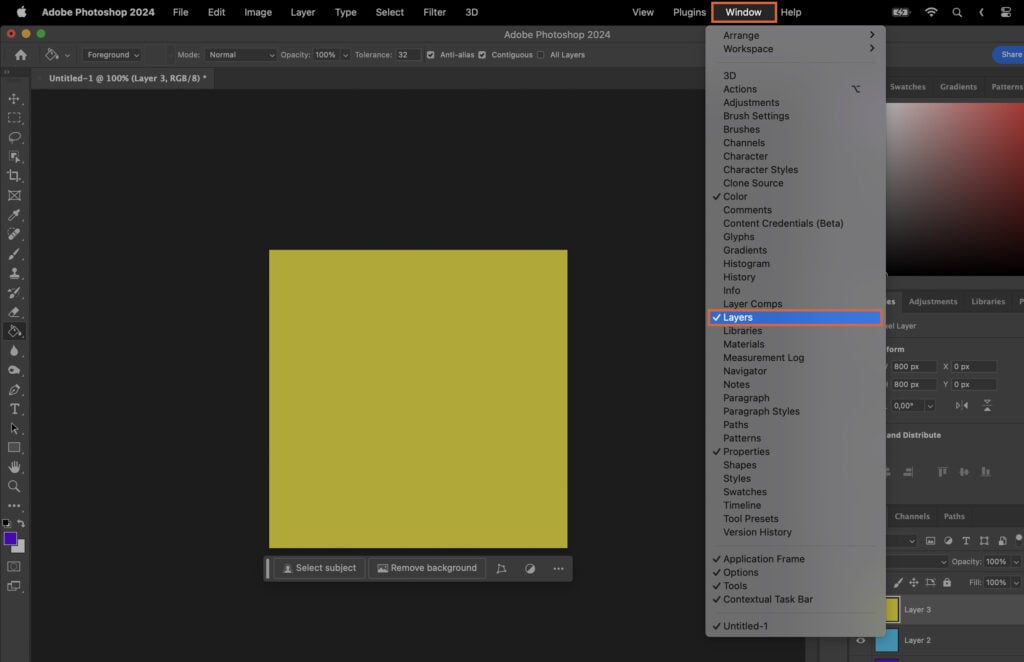This screenshot has width=1024, height=662.
Task: Select the Move tool
Action: pos(14,97)
